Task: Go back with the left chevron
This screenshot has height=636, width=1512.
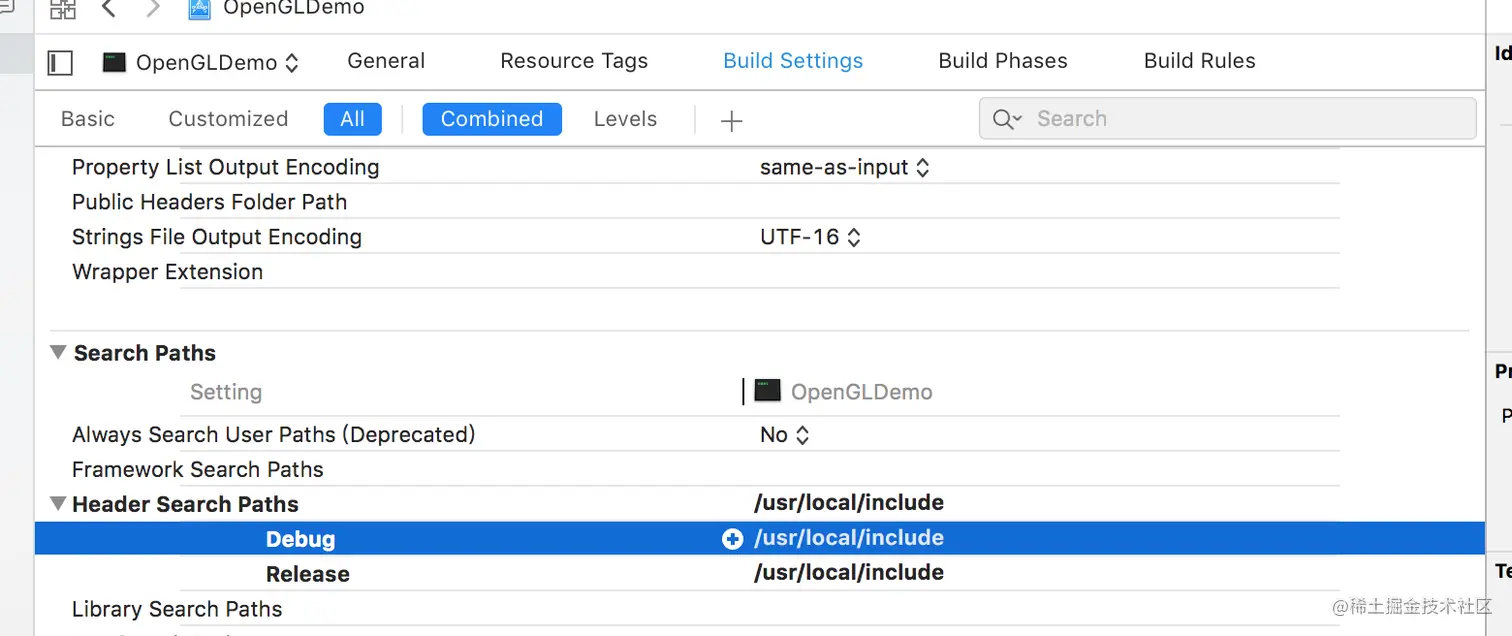Action: [109, 9]
